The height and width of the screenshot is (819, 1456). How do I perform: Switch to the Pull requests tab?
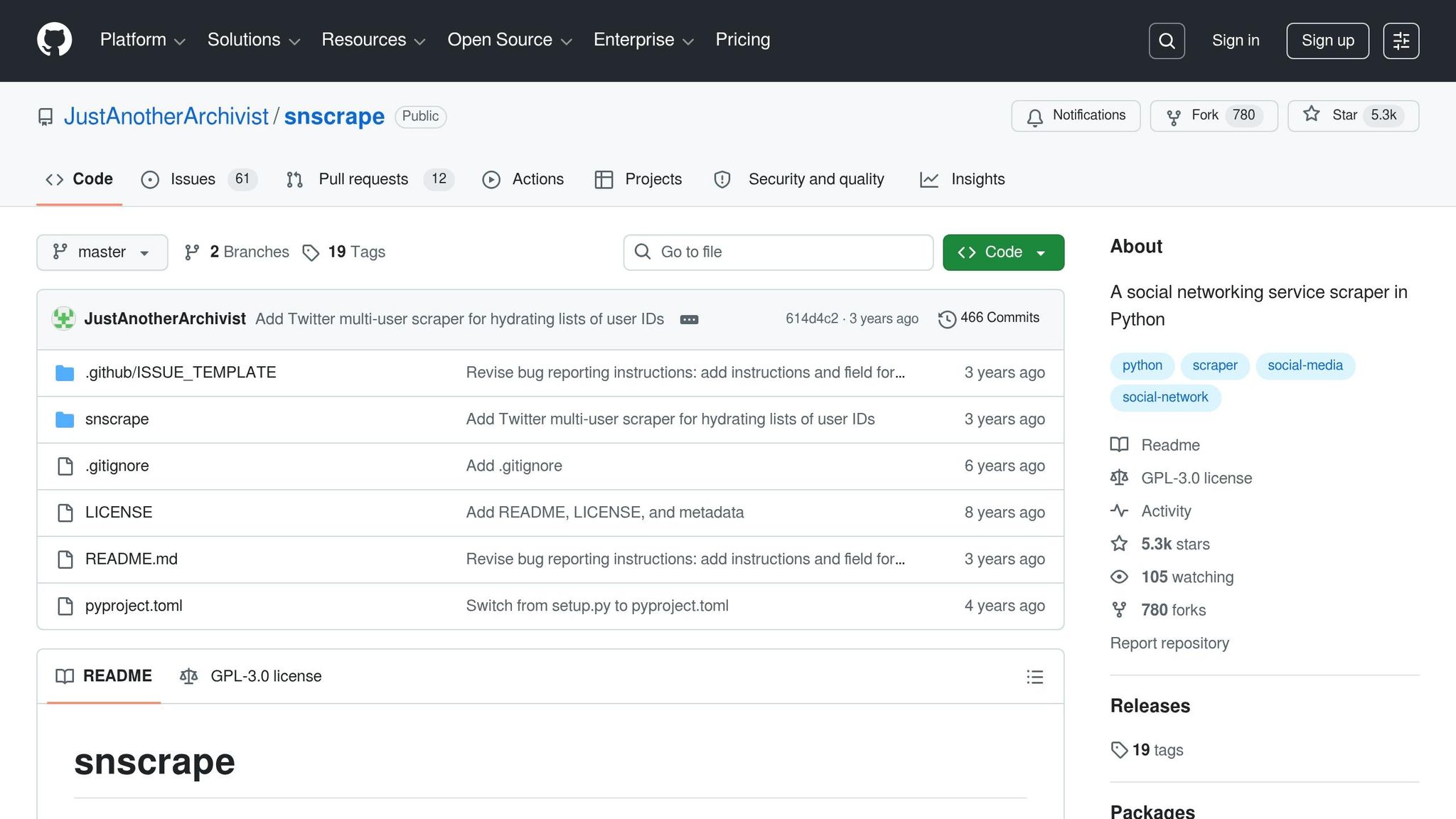pyautogui.click(x=370, y=179)
